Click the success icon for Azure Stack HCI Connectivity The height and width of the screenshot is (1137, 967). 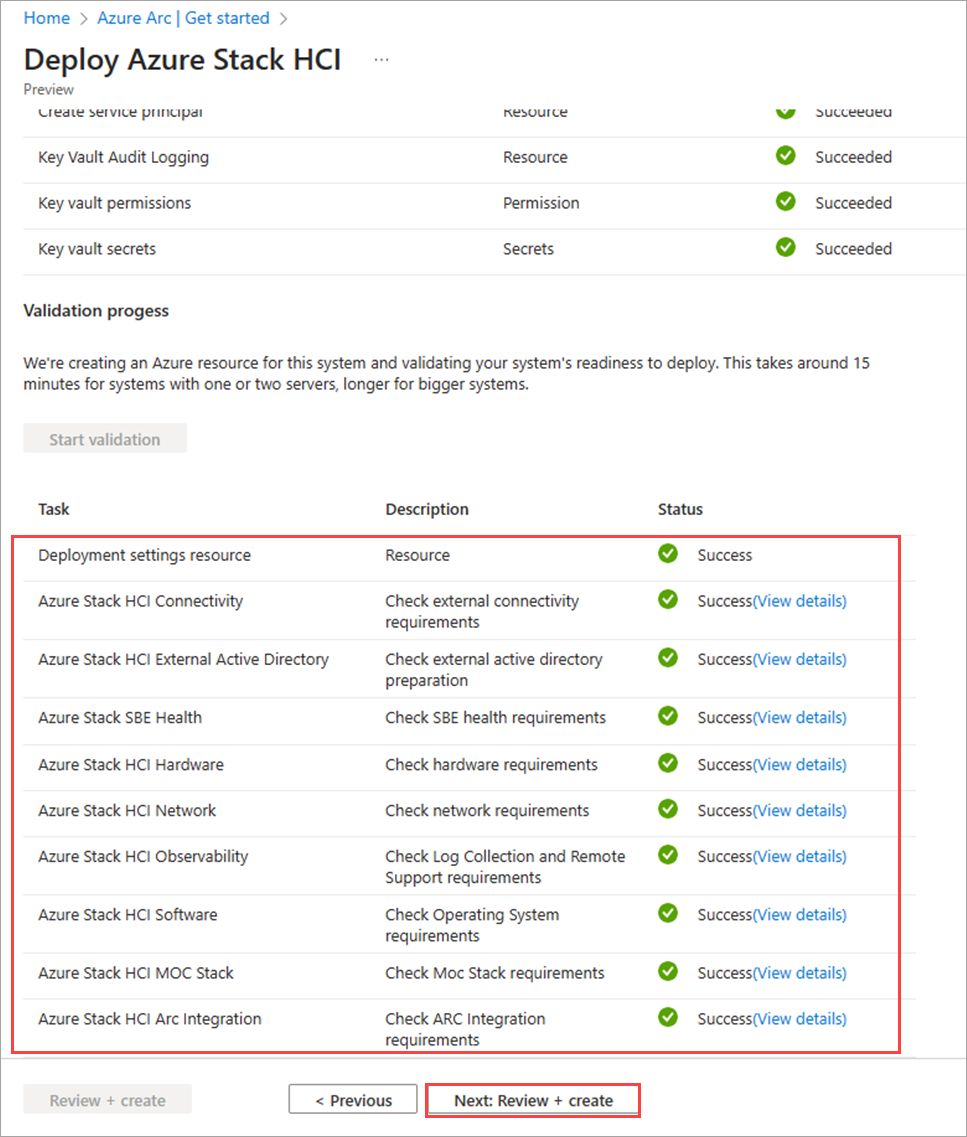(x=668, y=600)
